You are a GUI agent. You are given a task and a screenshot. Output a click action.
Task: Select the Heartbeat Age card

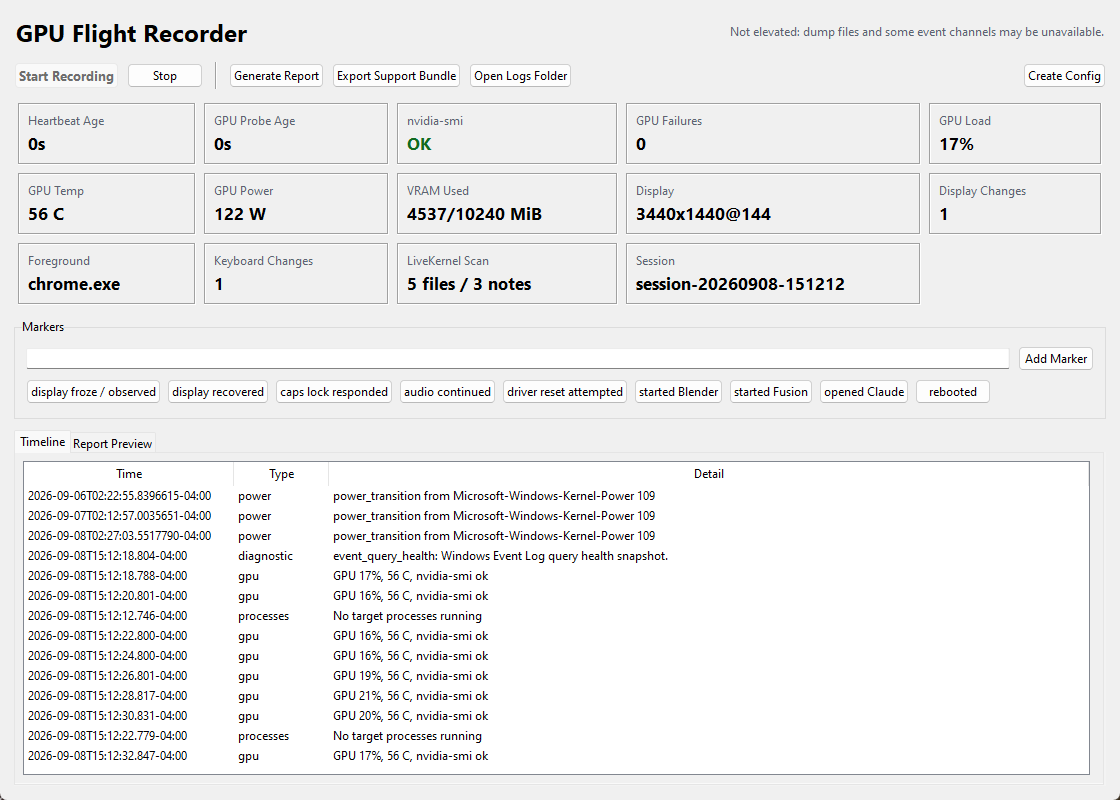106,134
